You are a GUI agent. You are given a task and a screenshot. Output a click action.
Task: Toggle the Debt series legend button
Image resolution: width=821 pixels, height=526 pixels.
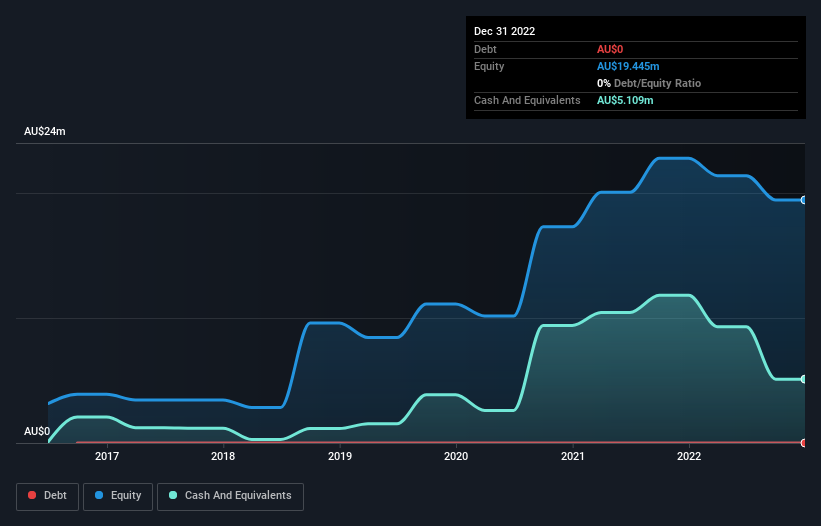pos(47,496)
